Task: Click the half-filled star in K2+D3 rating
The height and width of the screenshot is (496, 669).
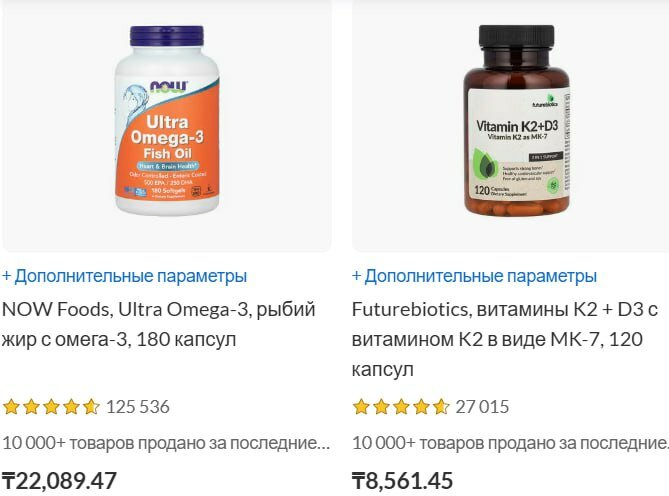Action: (x=441, y=407)
